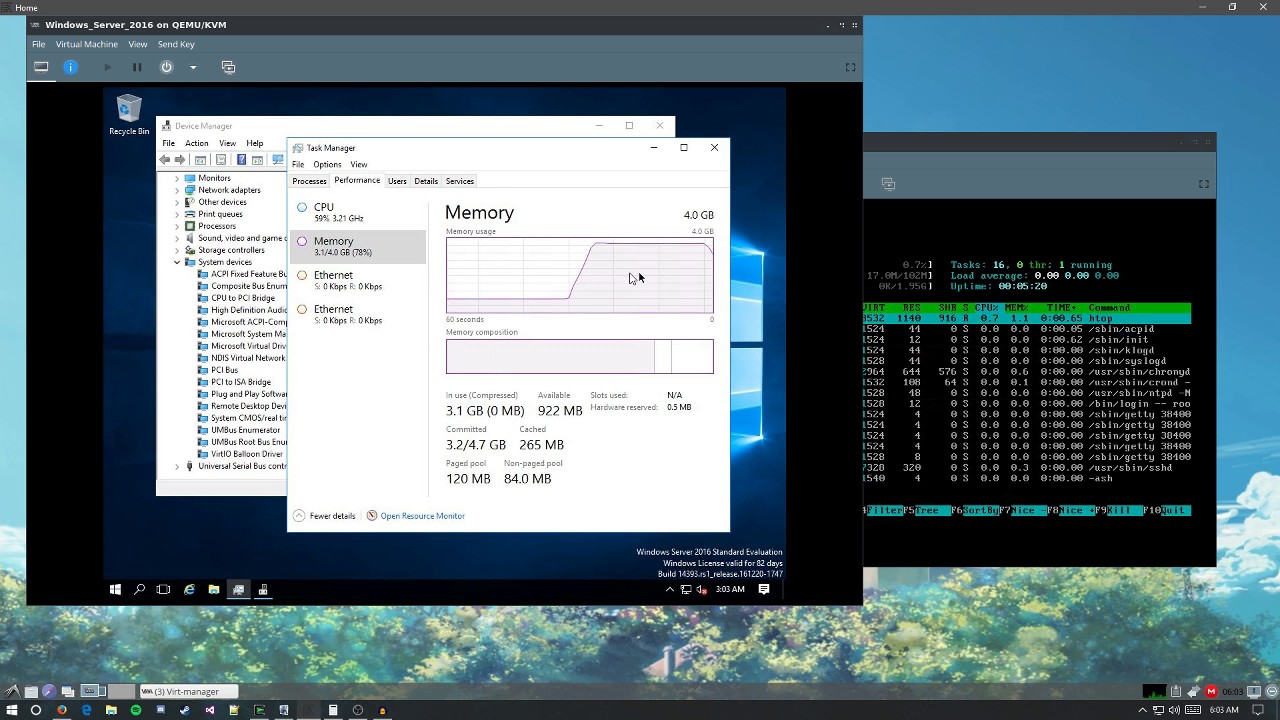Pause the Windows Server 2016 virtual machine
1280x720 pixels.
pyautogui.click(x=137, y=67)
